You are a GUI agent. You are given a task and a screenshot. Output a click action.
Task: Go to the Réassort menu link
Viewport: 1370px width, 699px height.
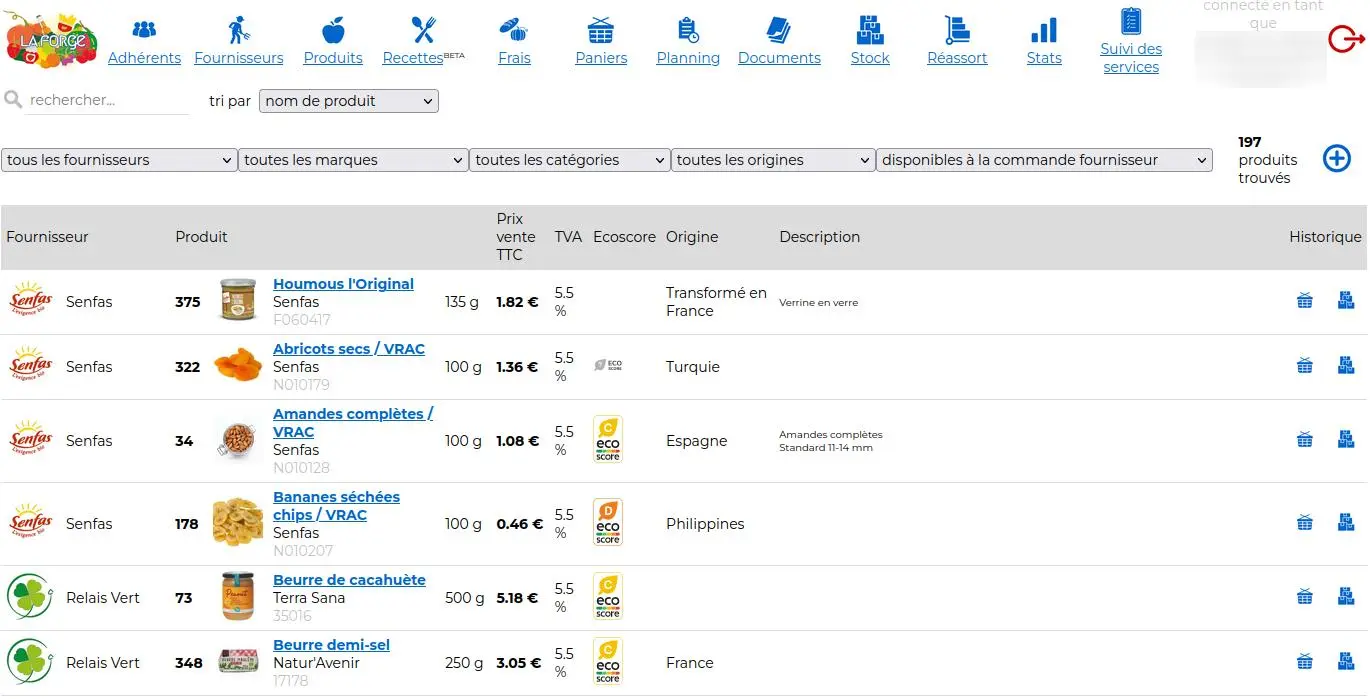point(957,58)
